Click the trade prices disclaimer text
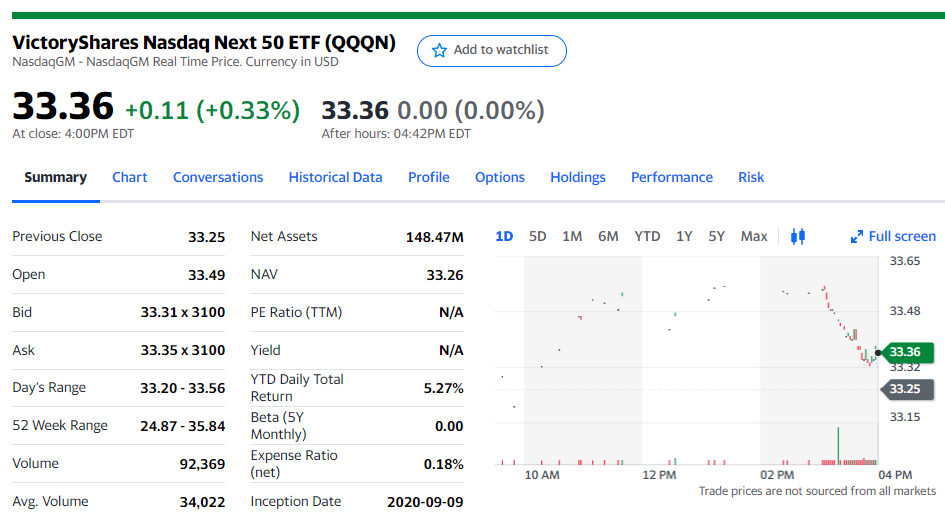The image size is (945, 520). 817,491
